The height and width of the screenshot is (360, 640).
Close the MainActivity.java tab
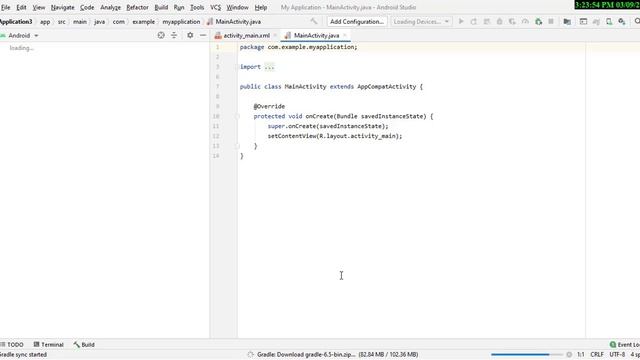click(x=345, y=36)
